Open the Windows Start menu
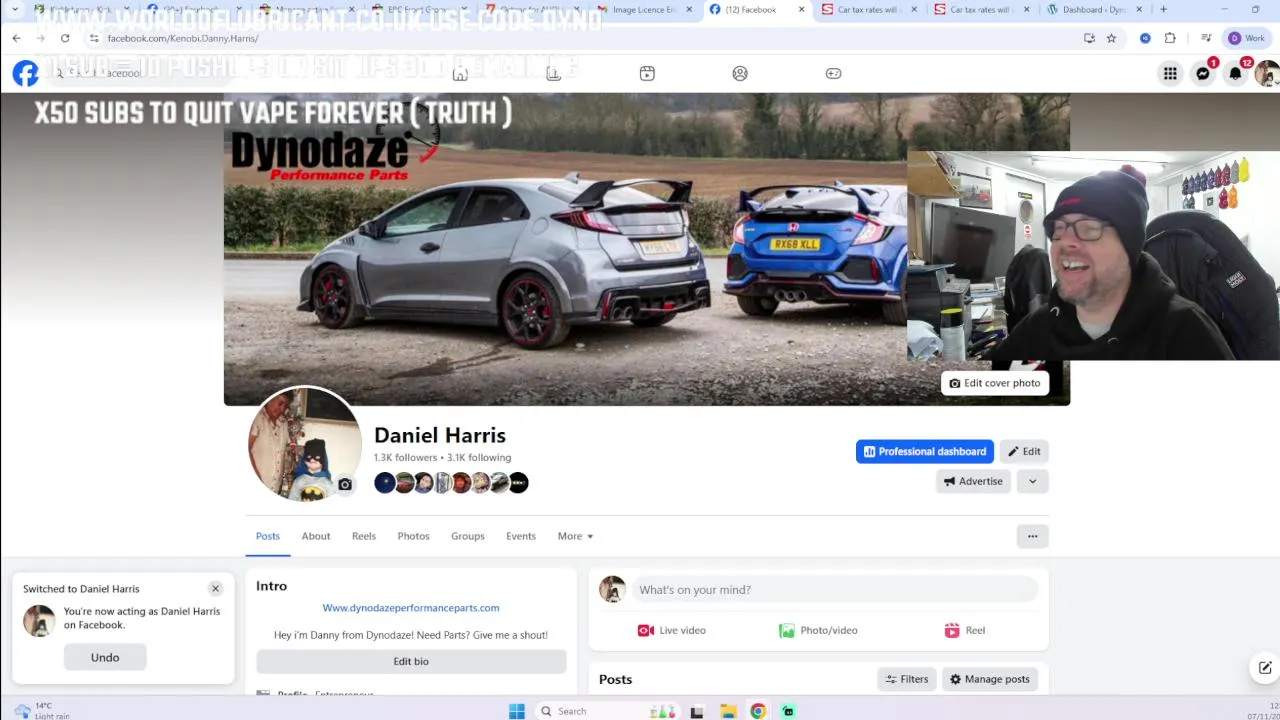Viewport: 1280px width, 720px height. (516, 711)
